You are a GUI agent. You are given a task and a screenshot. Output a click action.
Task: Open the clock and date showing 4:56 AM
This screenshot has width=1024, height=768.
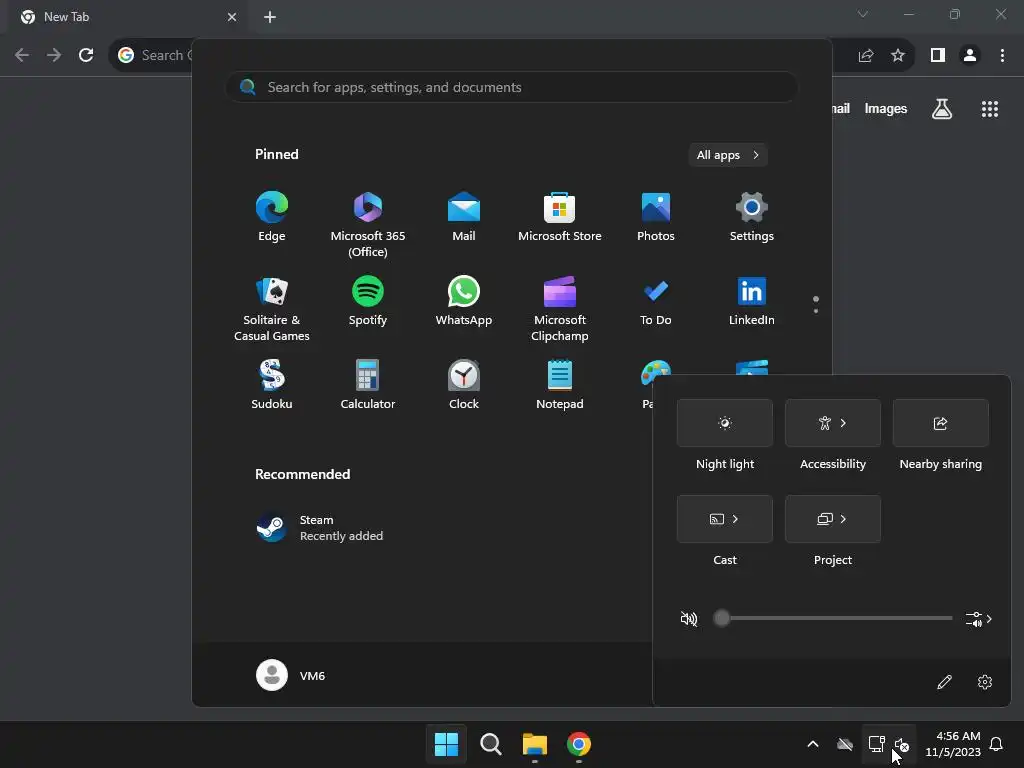tap(953, 744)
